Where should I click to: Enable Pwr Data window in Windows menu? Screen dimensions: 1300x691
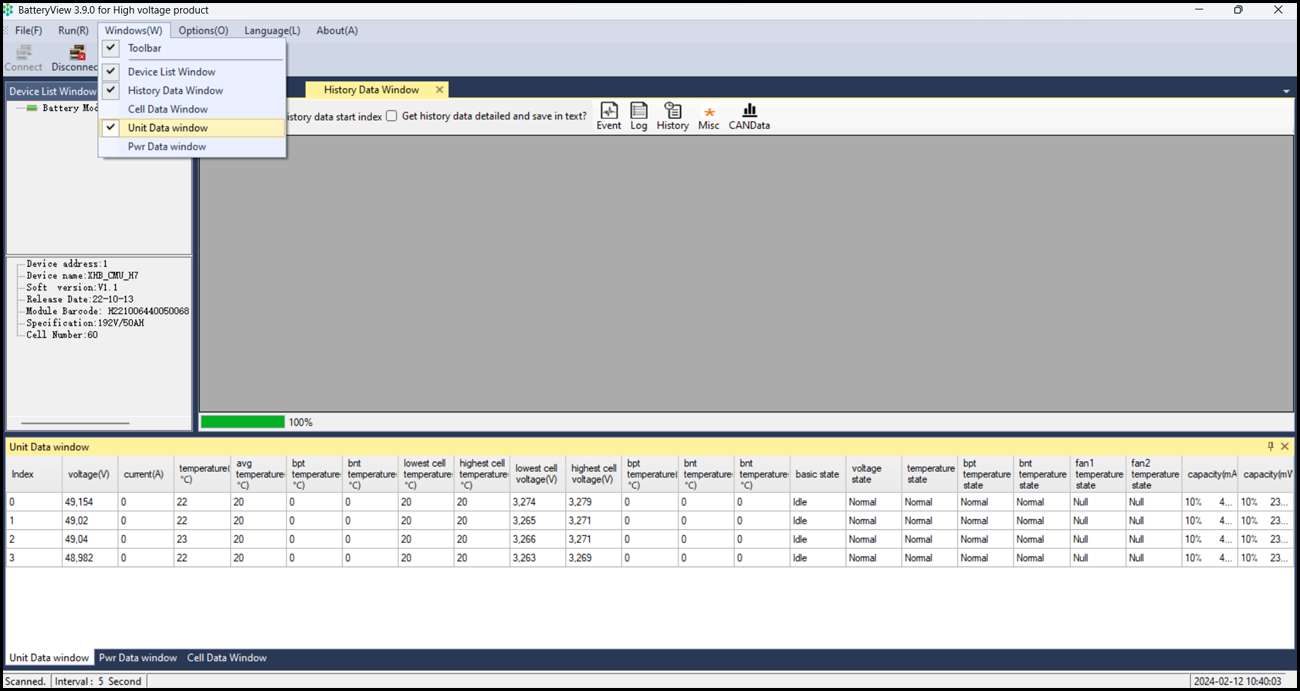point(192,146)
